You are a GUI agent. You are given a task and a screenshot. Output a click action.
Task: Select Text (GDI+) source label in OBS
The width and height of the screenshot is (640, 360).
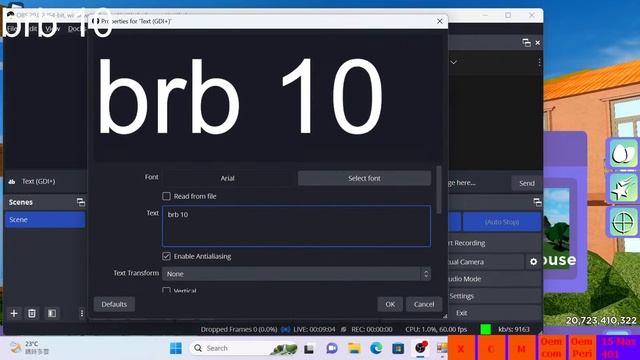click(x=38, y=182)
